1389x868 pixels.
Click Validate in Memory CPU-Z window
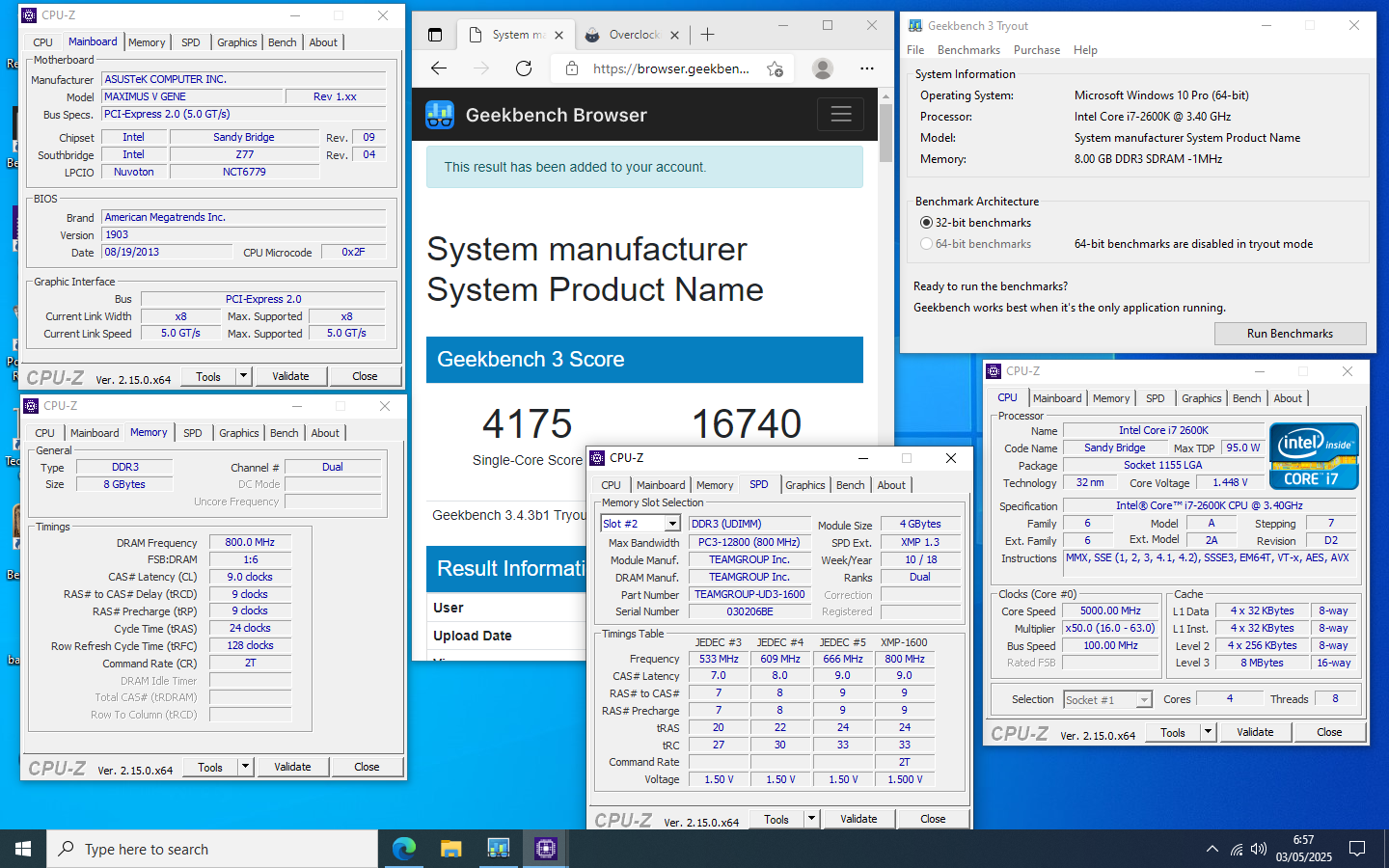[x=292, y=767]
